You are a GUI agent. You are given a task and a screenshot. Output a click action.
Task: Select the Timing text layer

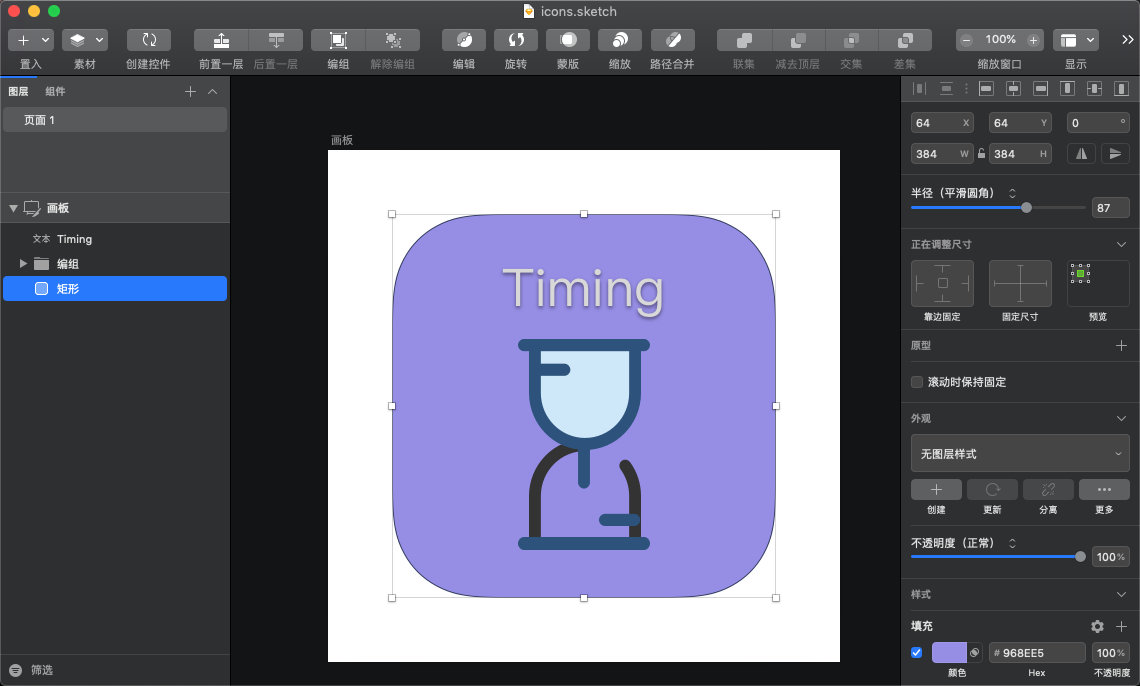pos(116,239)
